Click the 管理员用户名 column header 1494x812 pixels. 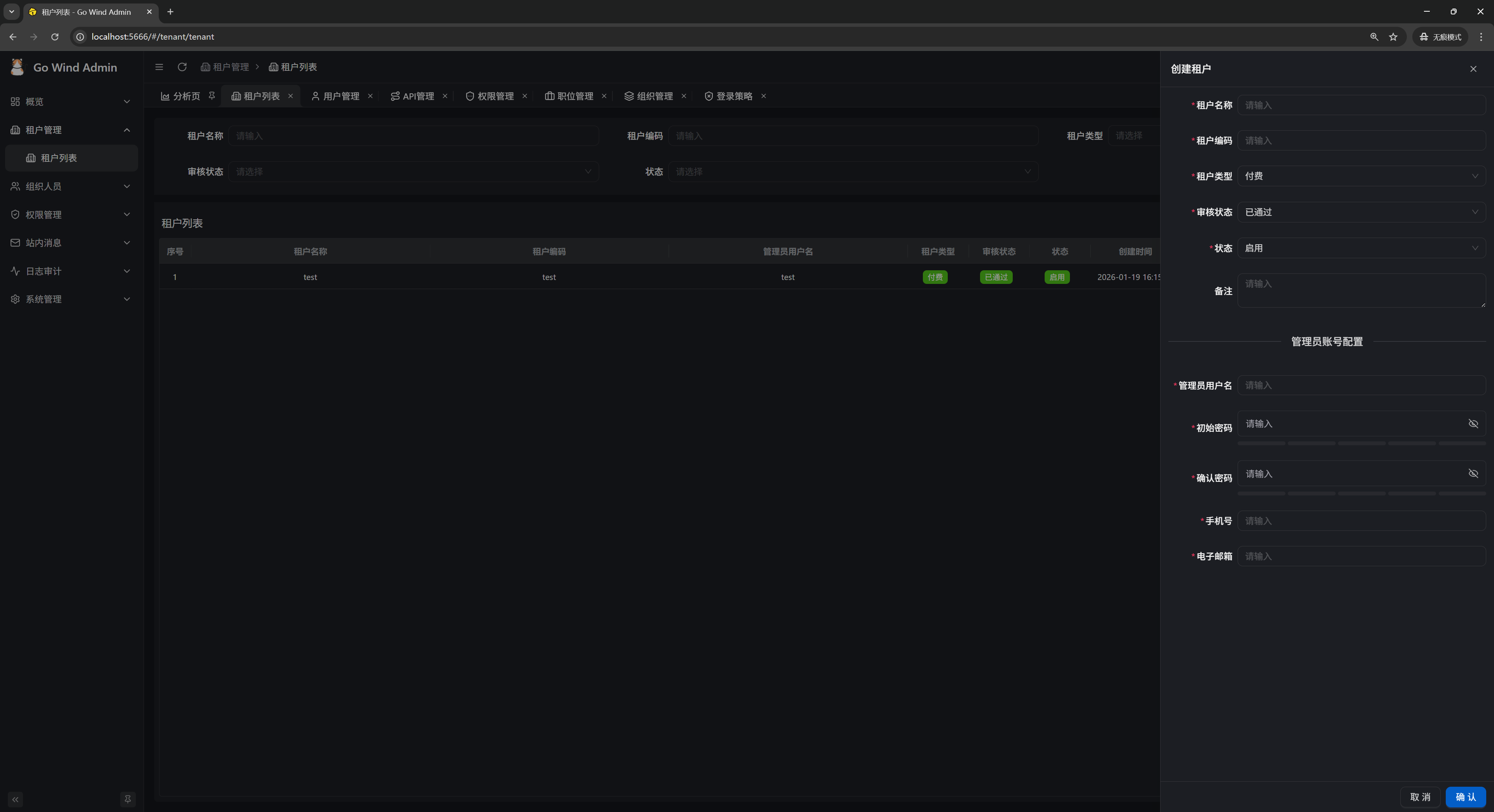[787, 252]
